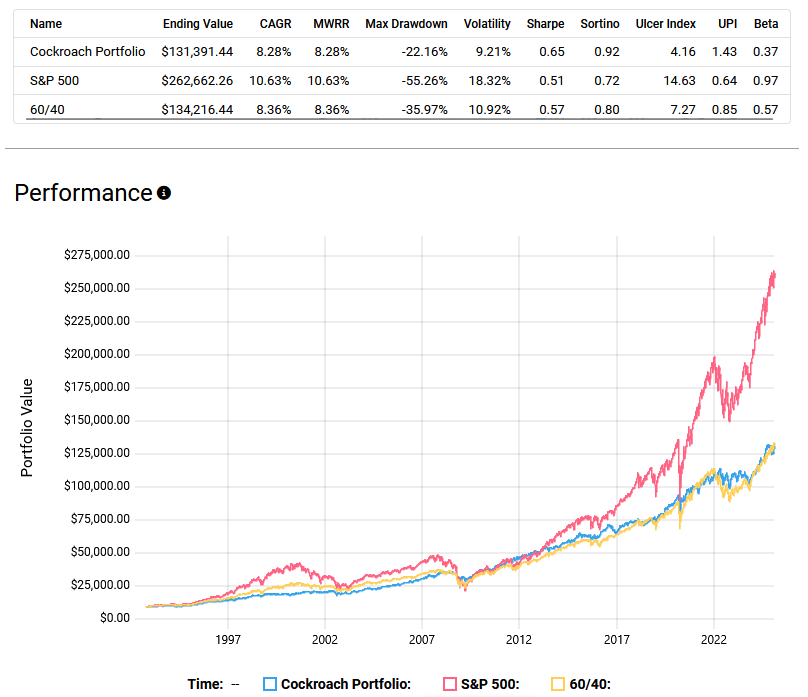Click max drawdown -22.16% cell
Screen dimensions: 808x697
pyautogui.click(x=425, y=52)
